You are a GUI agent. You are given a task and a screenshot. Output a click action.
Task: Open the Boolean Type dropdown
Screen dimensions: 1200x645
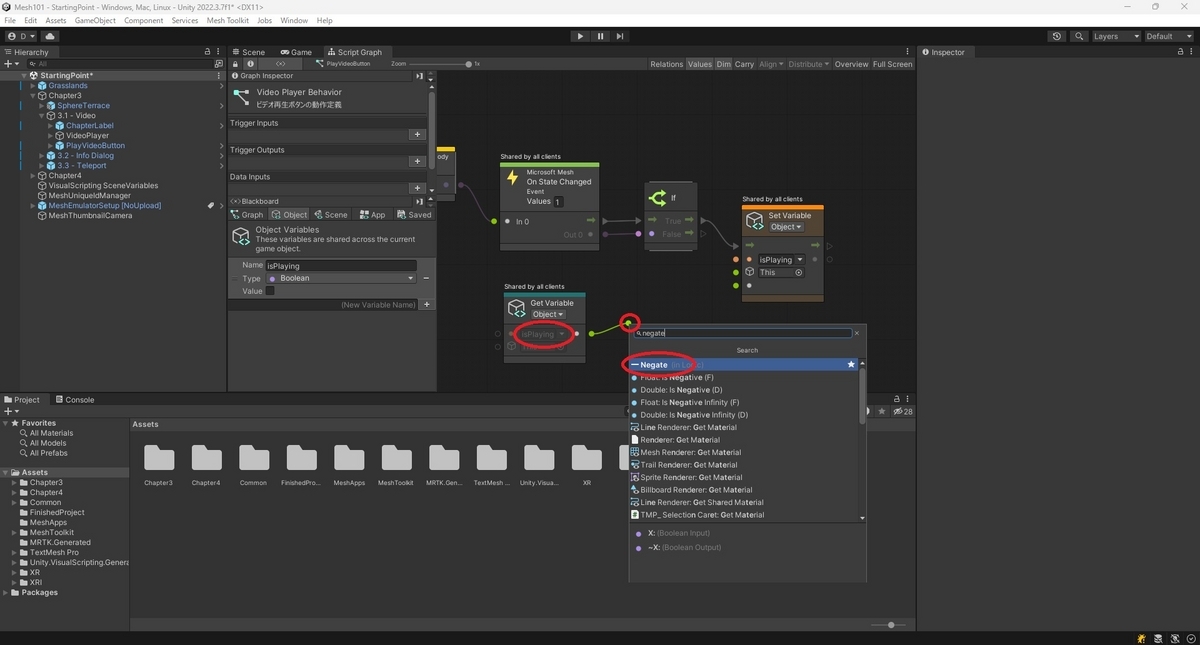pos(341,279)
